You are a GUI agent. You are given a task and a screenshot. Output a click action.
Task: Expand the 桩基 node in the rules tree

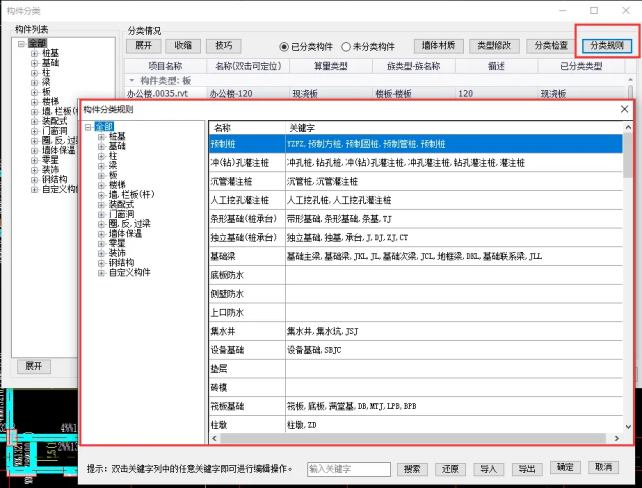tap(100, 136)
